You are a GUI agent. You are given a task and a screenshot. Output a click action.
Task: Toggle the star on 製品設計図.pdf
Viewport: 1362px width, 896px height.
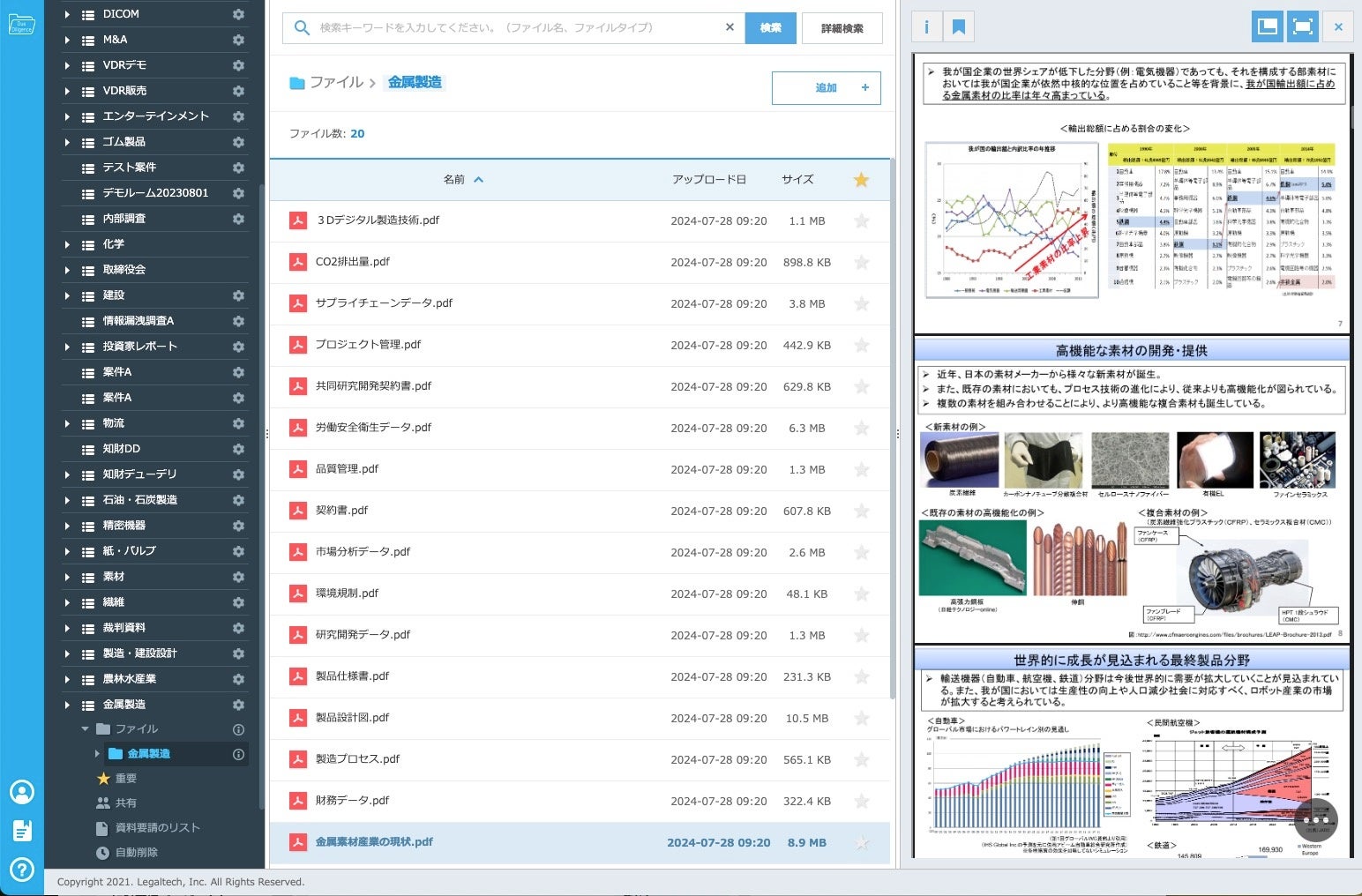pos(862,719)
